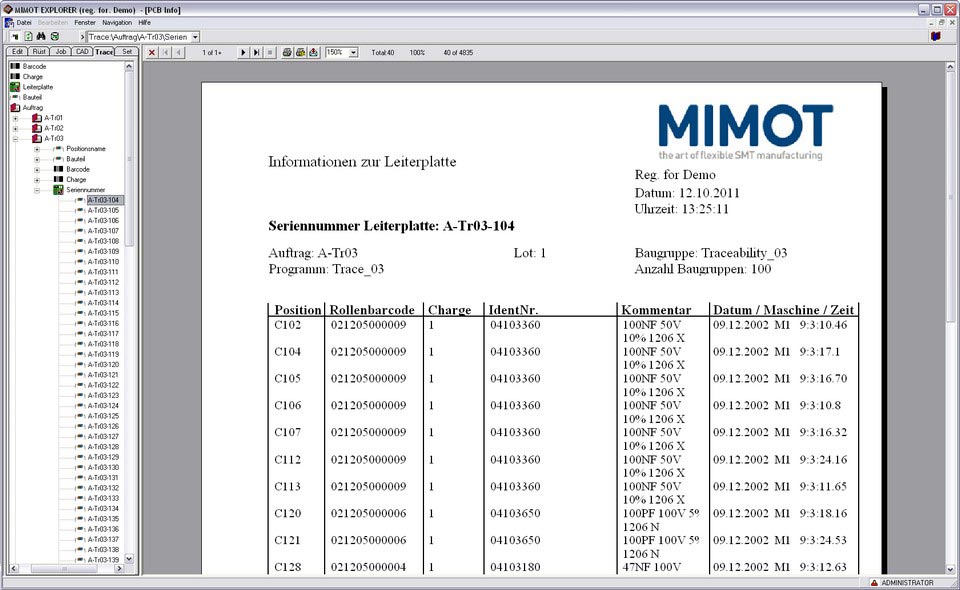Click the book help icon at the toolbar's right end
Viewport: 960px width, 590px height.
[x=936, y=37]
